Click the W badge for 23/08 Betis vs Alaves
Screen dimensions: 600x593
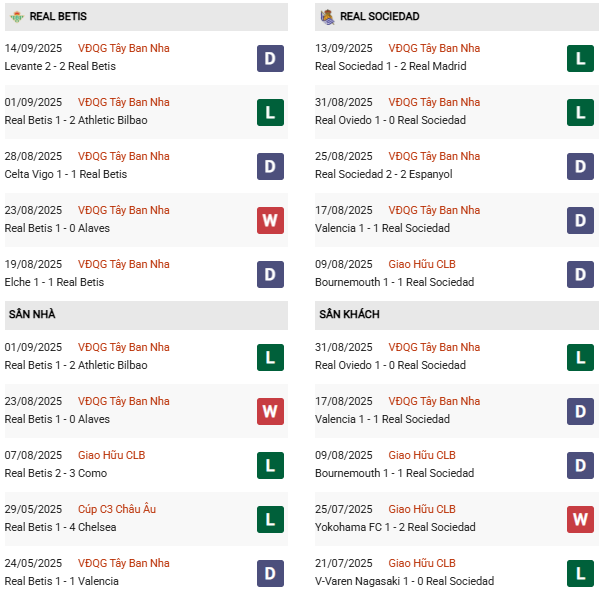(x=270, y=220)
